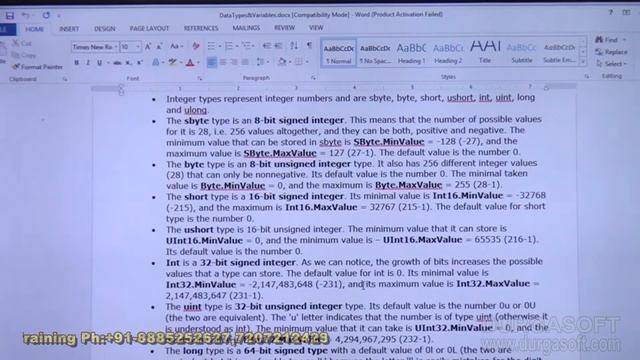Open the DESIGN ribbon tab
640x360 pixels.
tap(104, 29)
